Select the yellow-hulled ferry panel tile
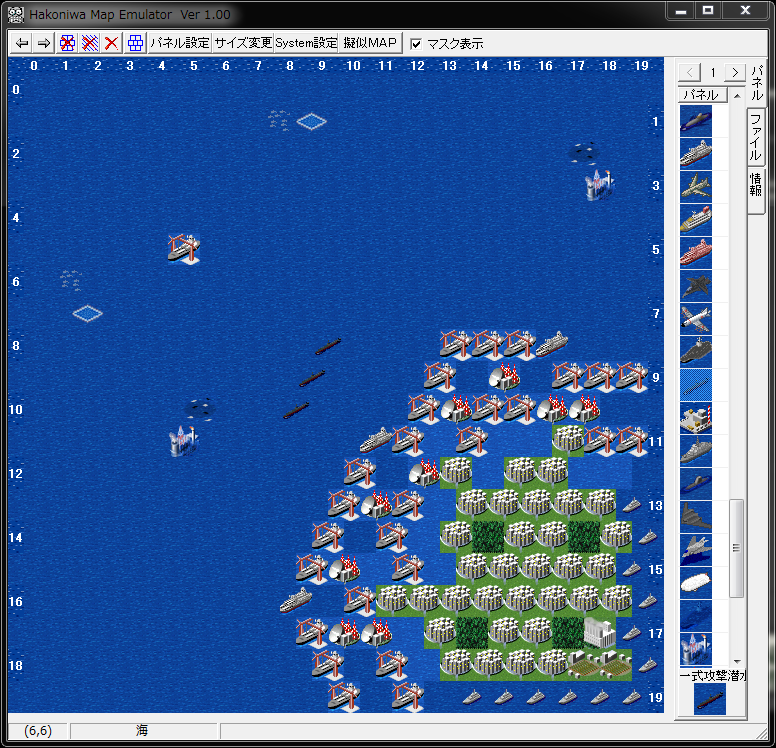The width and height of the screenshot is (776, 748). click(x=696, y=220)
